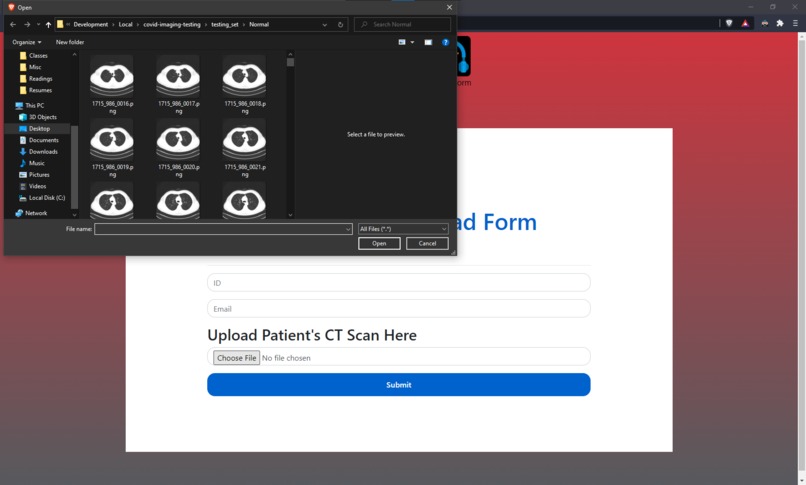The image size is (806, 485).
Task: Go up one folder level
Action: 48,25
